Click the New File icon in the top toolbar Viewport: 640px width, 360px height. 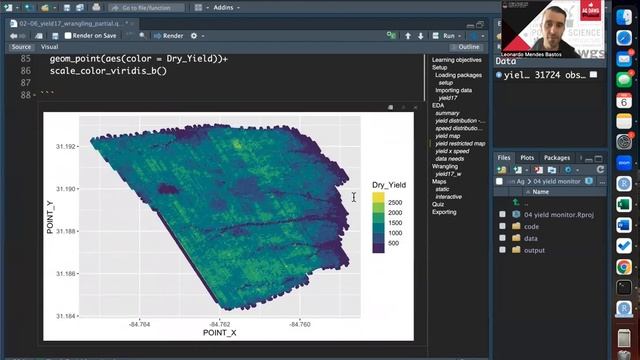point(8,7)
